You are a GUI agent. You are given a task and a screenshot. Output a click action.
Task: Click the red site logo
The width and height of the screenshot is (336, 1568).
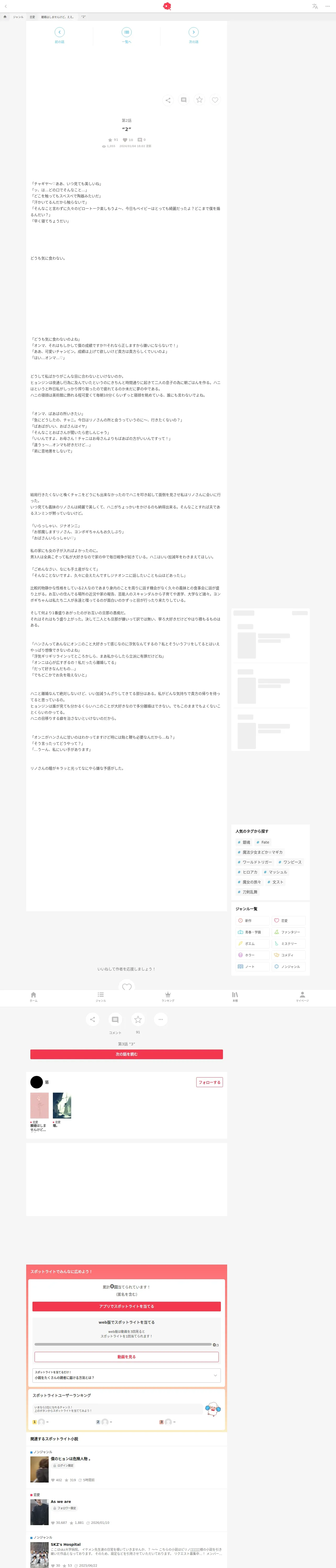coord(167,6)
